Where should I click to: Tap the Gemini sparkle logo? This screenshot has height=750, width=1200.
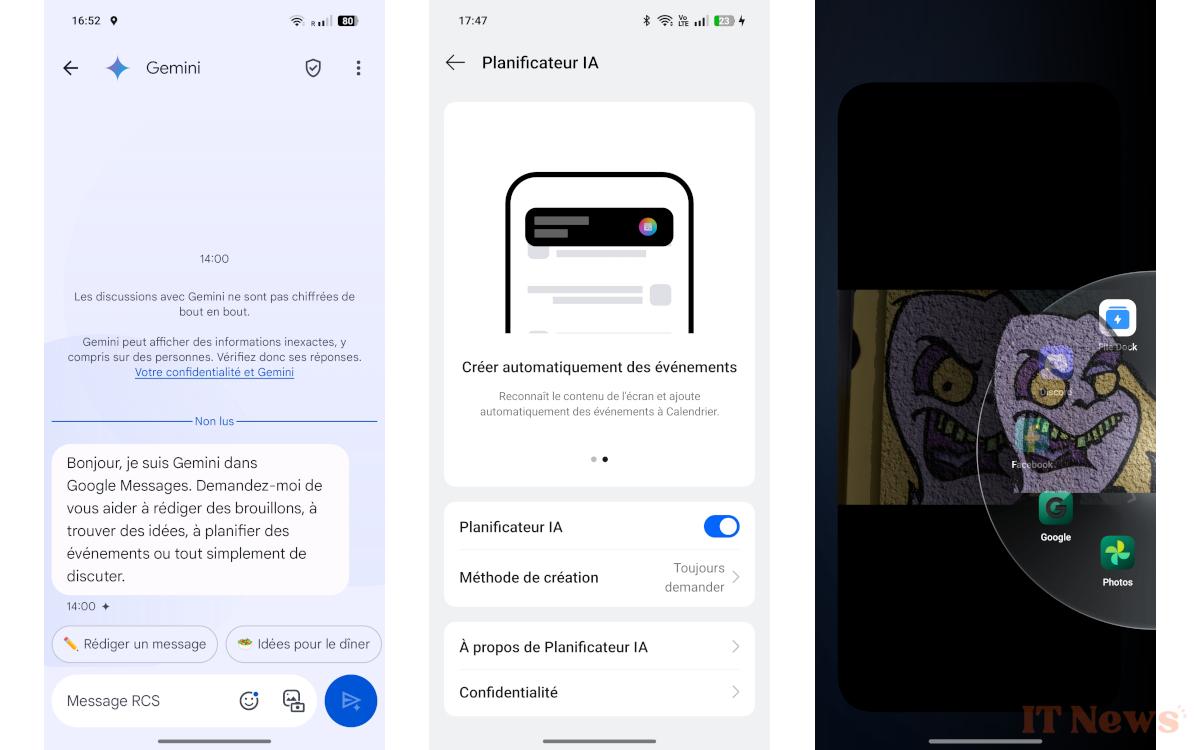pos(118,68)
